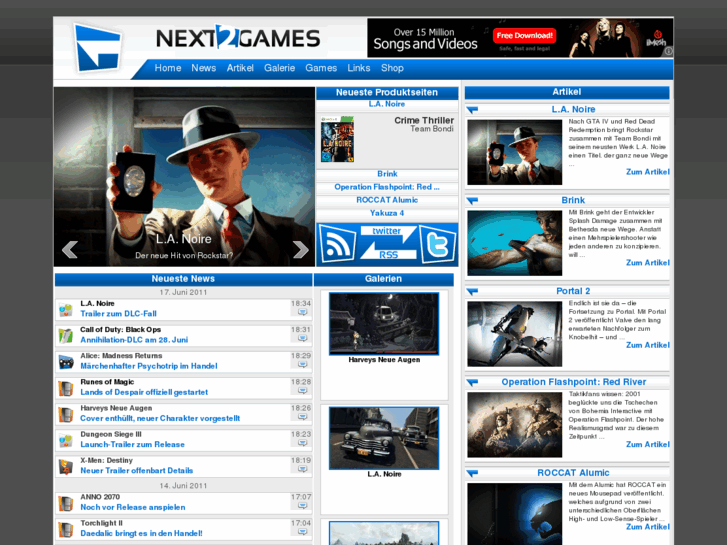Click the icon beside Call of Duty: Black Ops

point(66,336)
